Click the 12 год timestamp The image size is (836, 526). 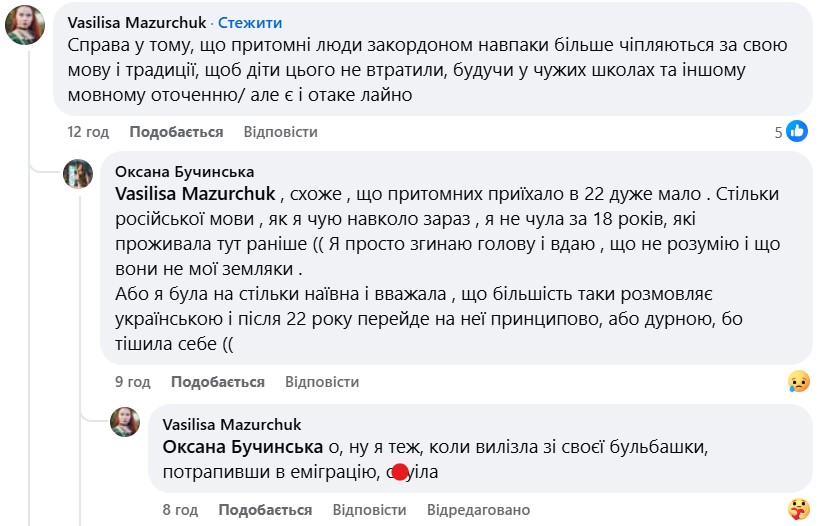[88, 132]
